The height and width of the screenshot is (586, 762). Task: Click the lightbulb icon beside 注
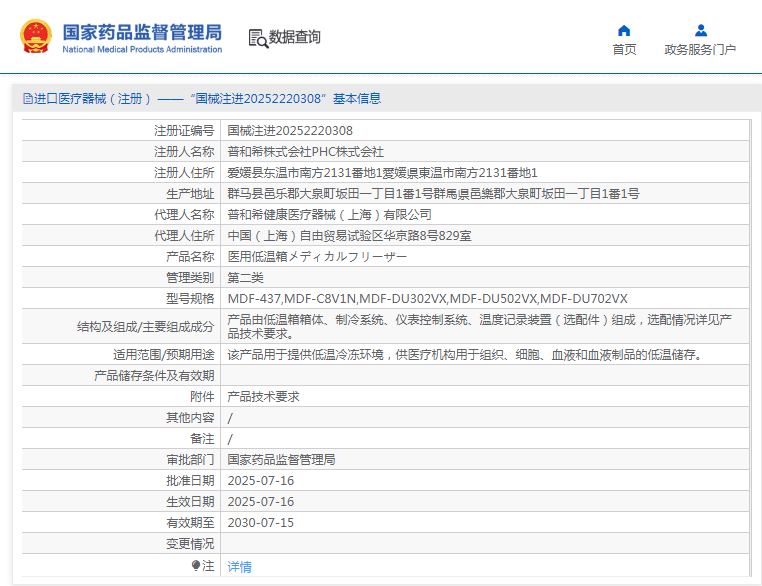pyautogui.click(x=195, y=566)
